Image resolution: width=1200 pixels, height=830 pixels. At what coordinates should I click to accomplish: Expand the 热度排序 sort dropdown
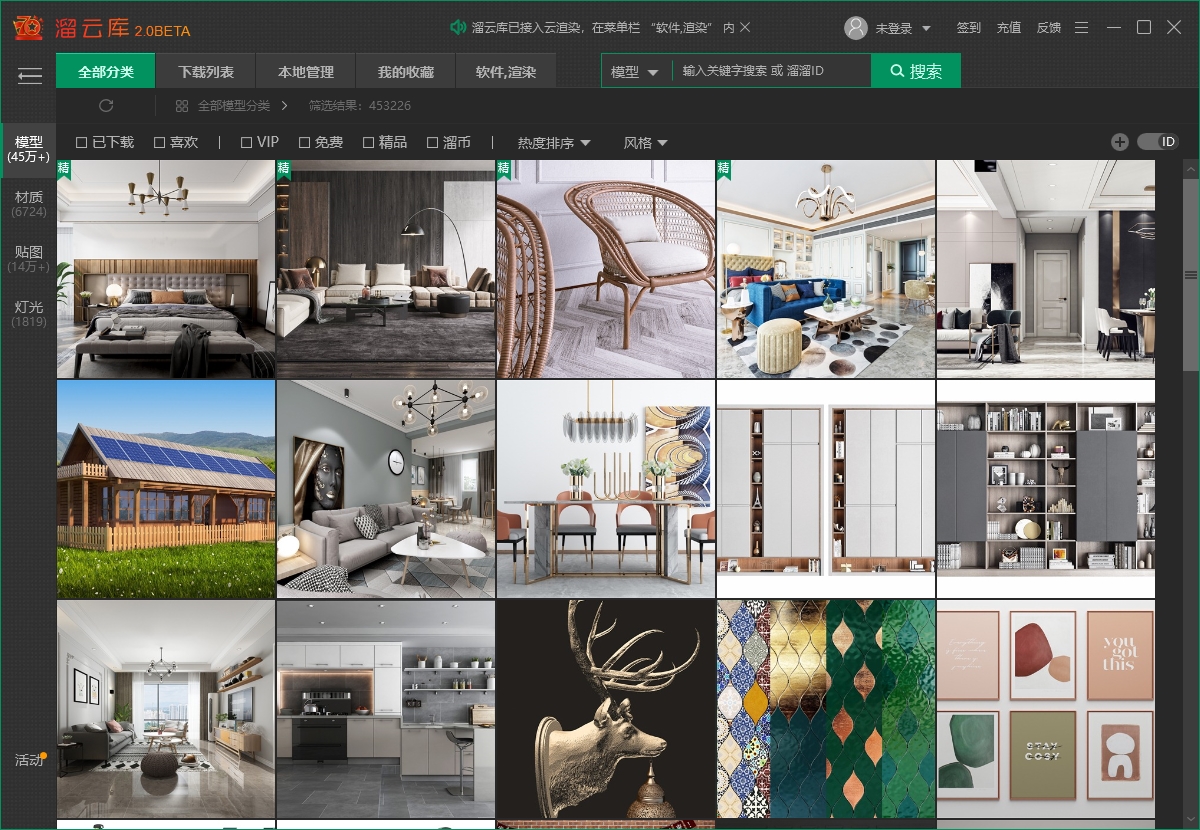click(553, 143)
